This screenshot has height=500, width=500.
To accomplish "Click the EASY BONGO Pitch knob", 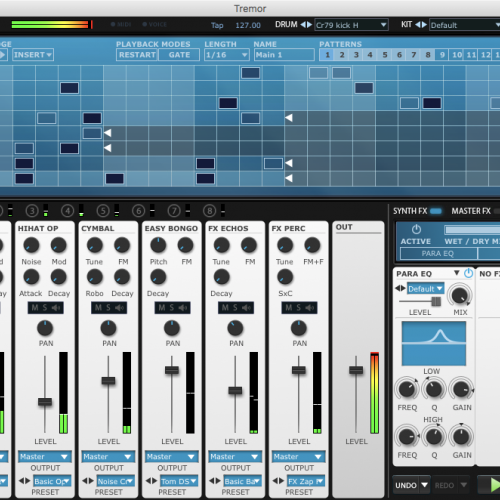I will (x=158, y=245).
